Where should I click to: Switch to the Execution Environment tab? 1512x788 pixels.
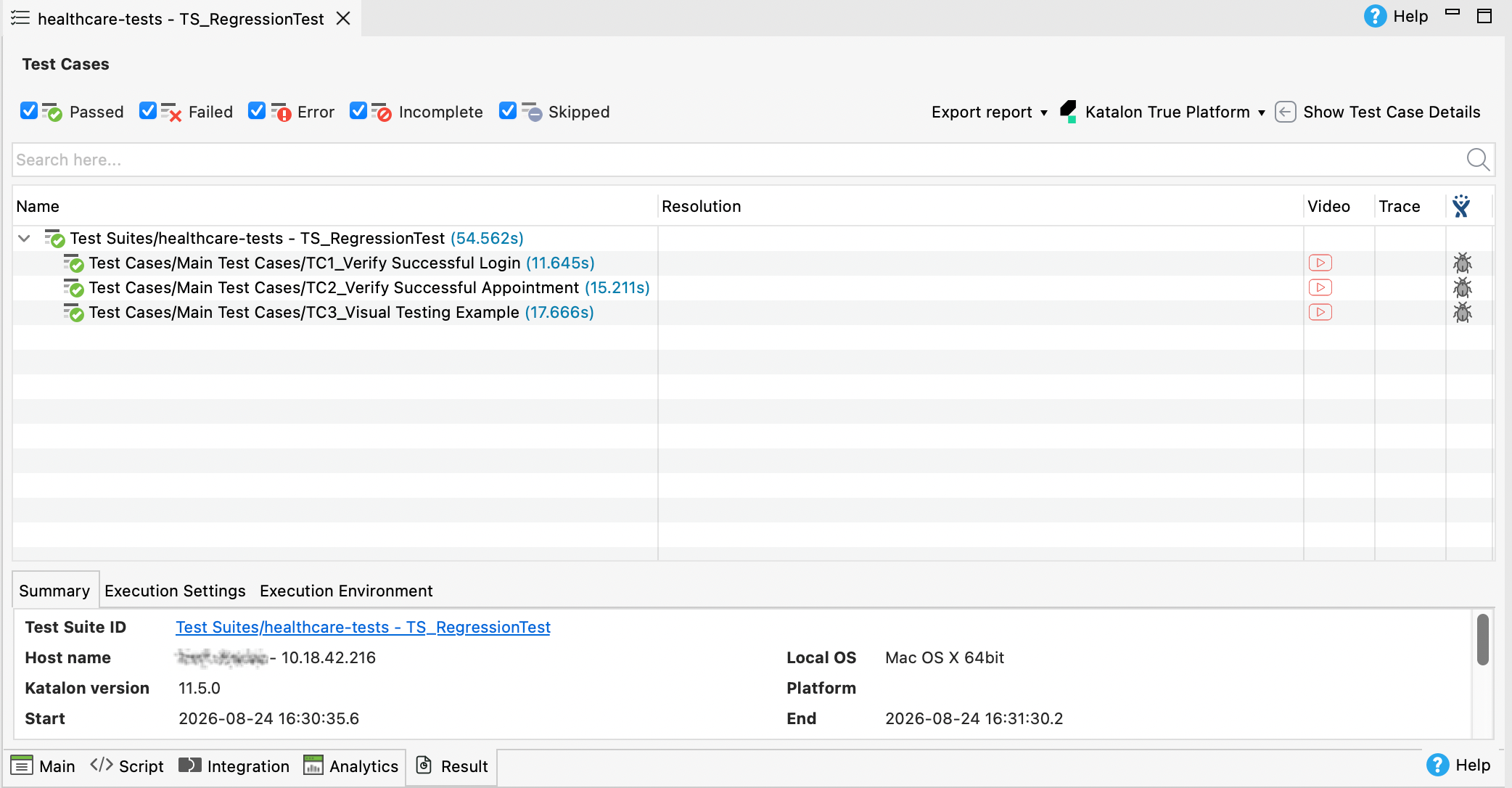click(346, 591)
